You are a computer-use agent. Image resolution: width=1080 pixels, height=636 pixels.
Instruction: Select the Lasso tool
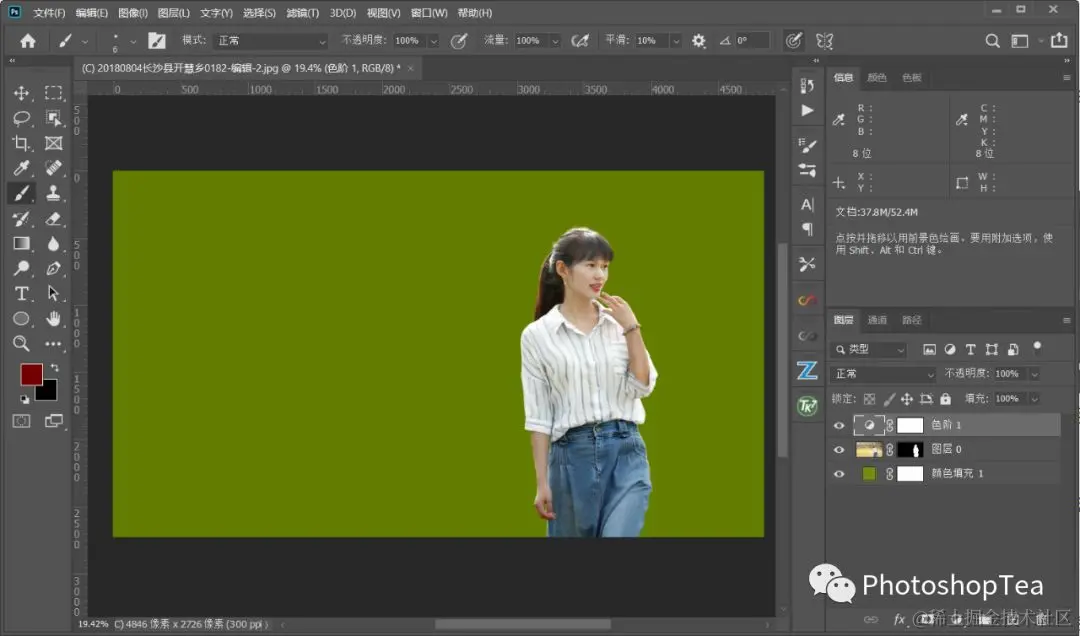click(x=21, y=118)
